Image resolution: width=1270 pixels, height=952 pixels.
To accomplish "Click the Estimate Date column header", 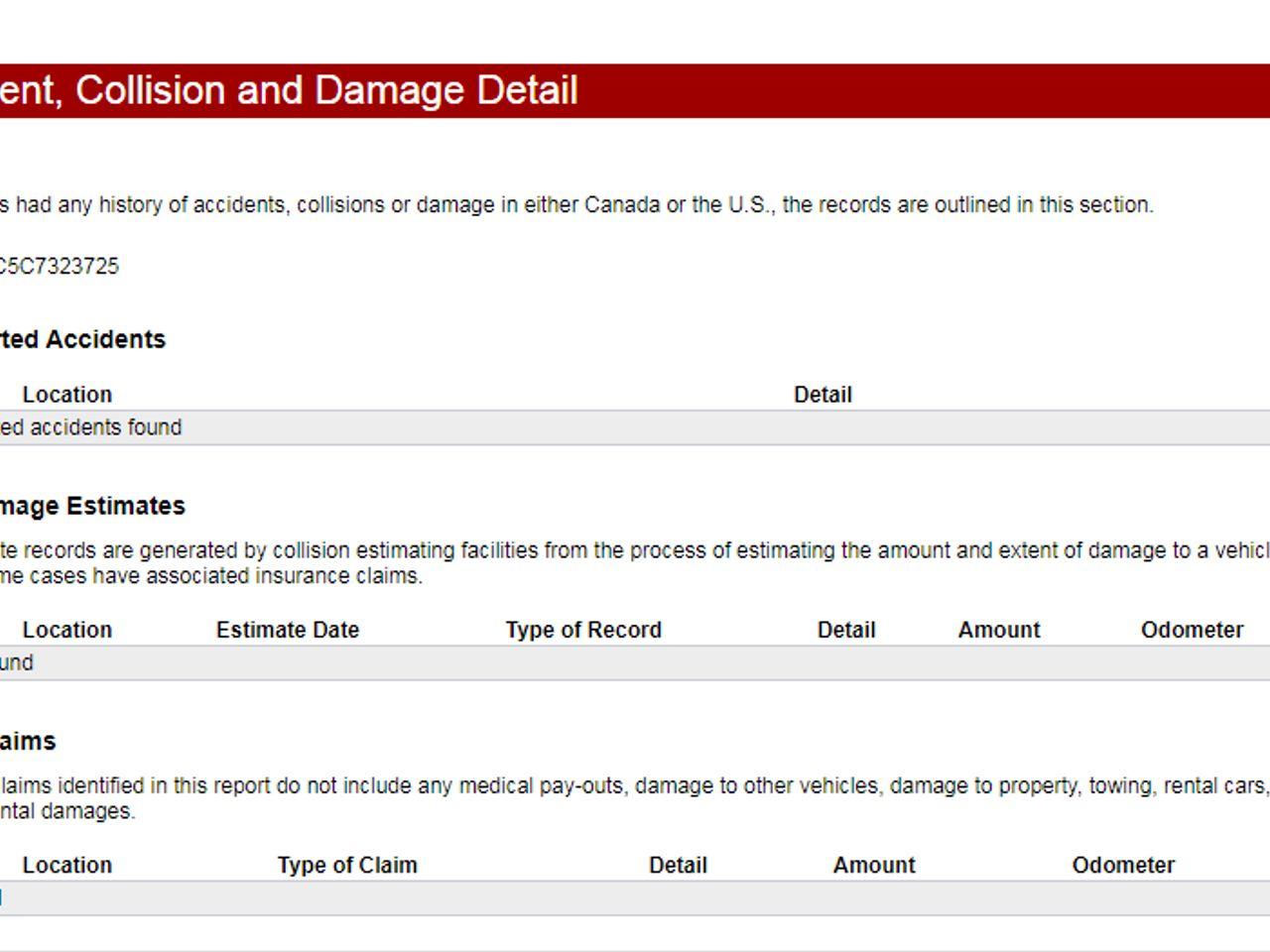I will tap(288, 630).
